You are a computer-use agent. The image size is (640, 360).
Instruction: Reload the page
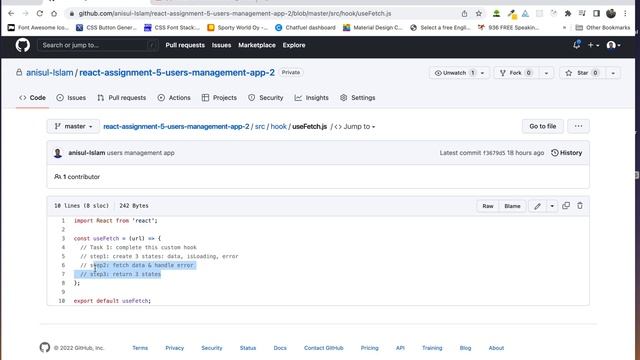click(x=40, y=13)
